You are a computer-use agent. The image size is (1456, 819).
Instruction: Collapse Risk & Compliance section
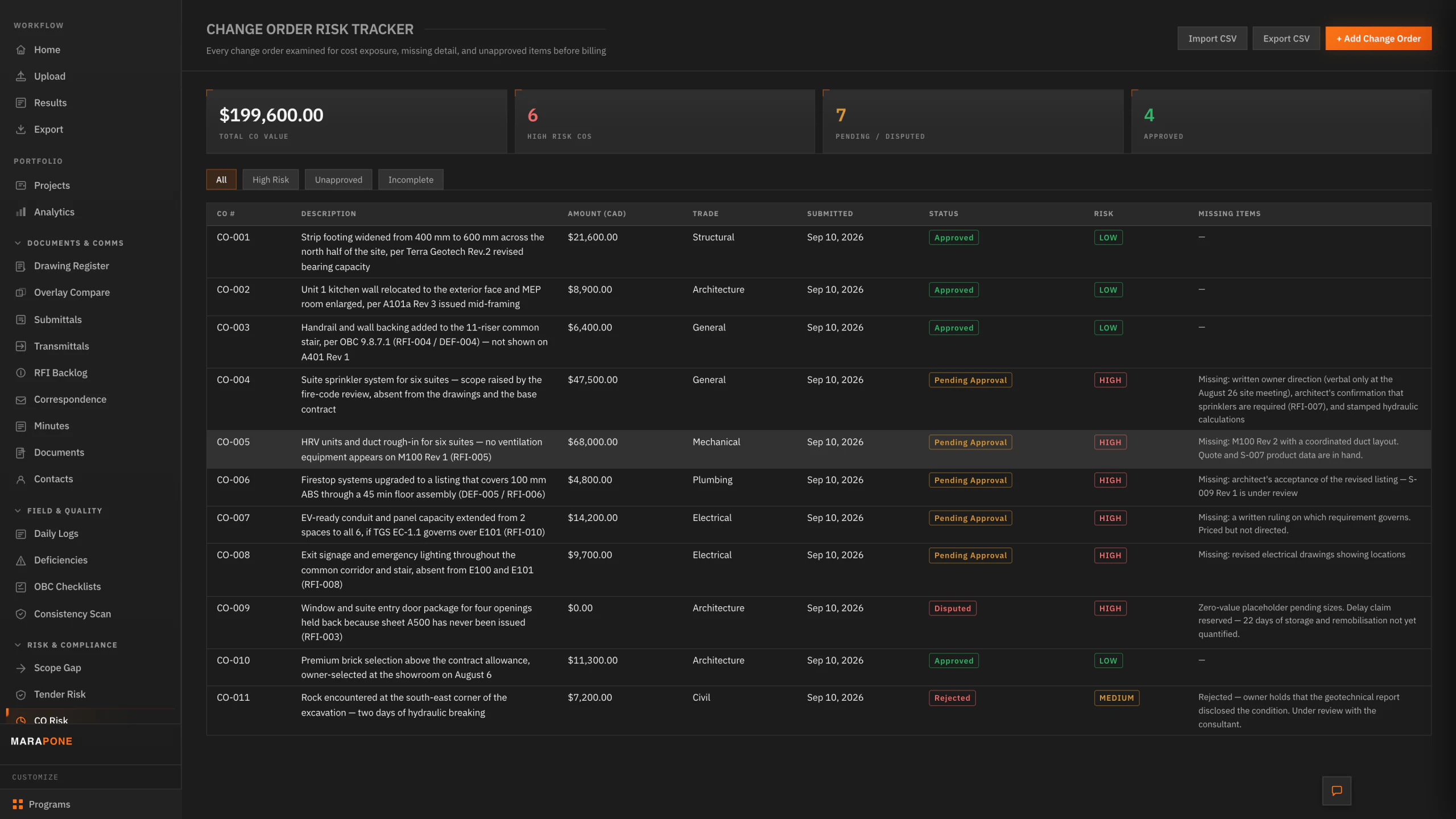[65, 645]
